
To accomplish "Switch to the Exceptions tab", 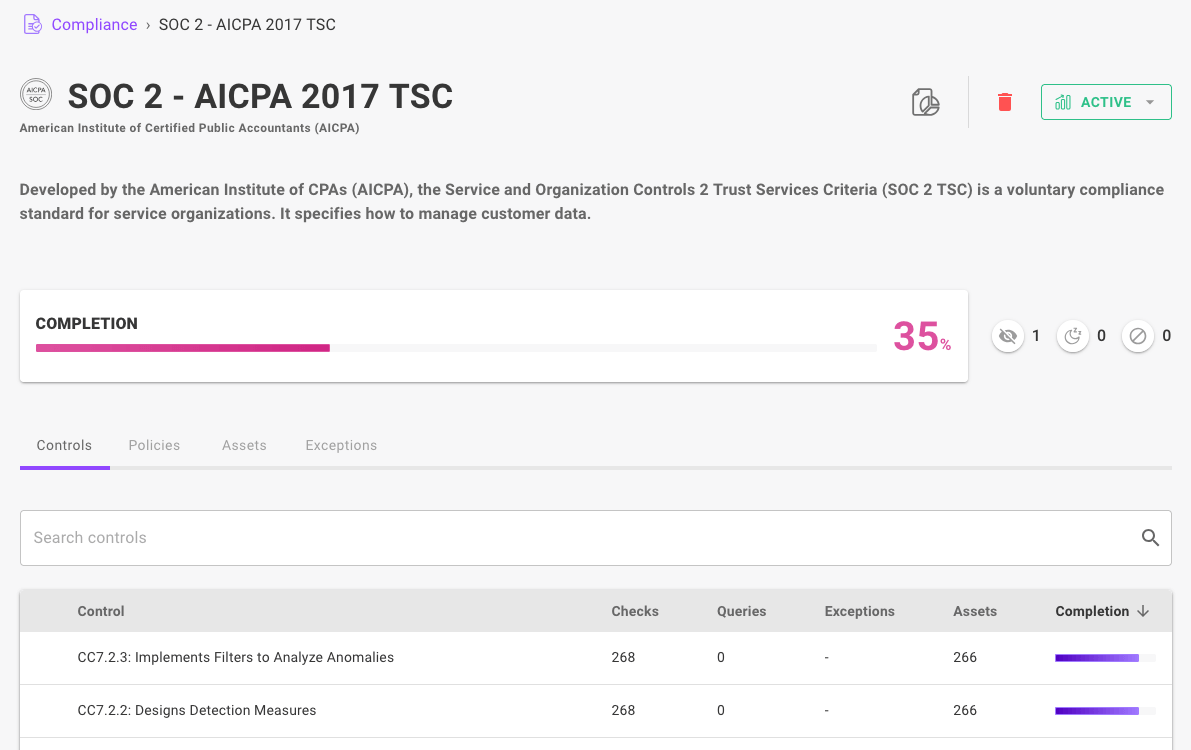I will tap(341, 445).
